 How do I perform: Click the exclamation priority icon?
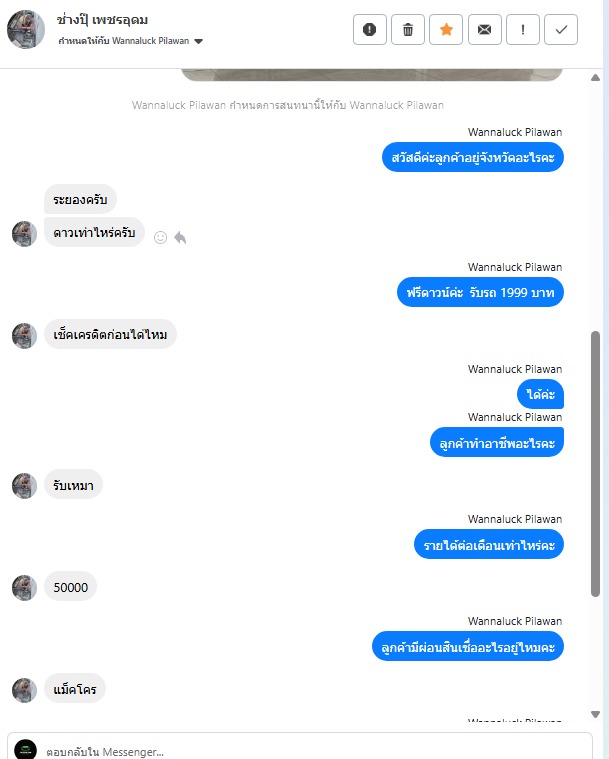click(x=523, y=30)
